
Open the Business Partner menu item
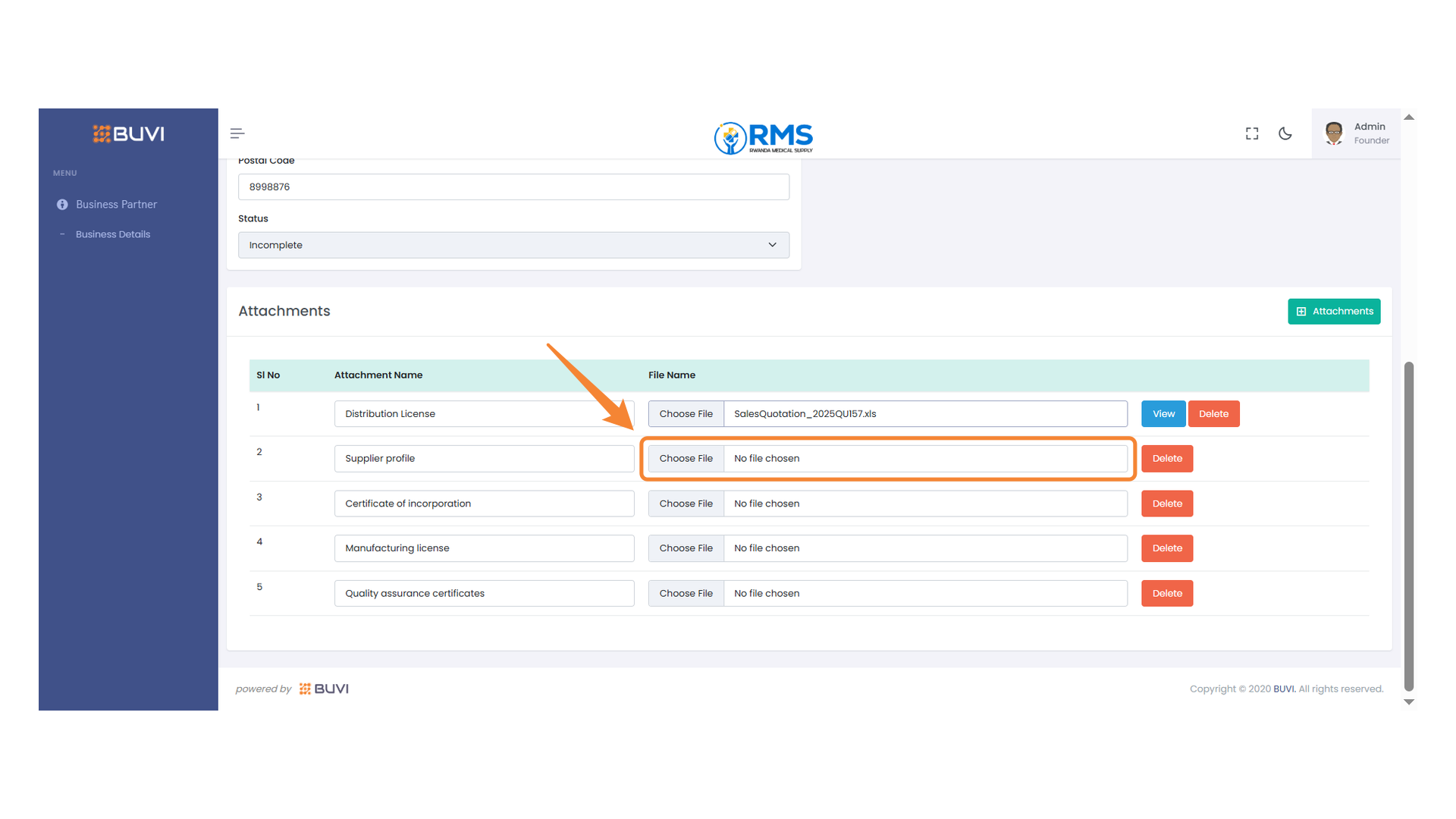tap(116, 204)
